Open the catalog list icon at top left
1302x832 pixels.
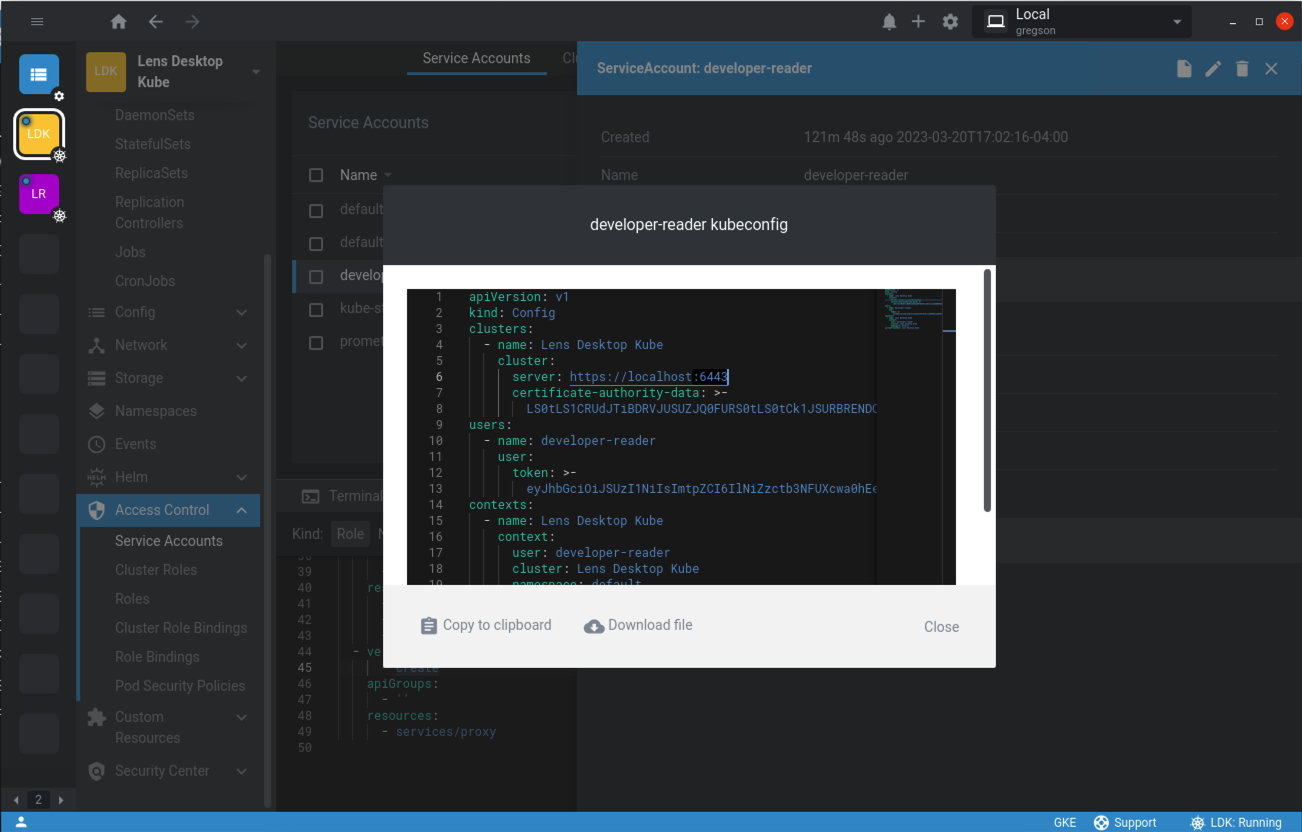[x=38, y=72]
